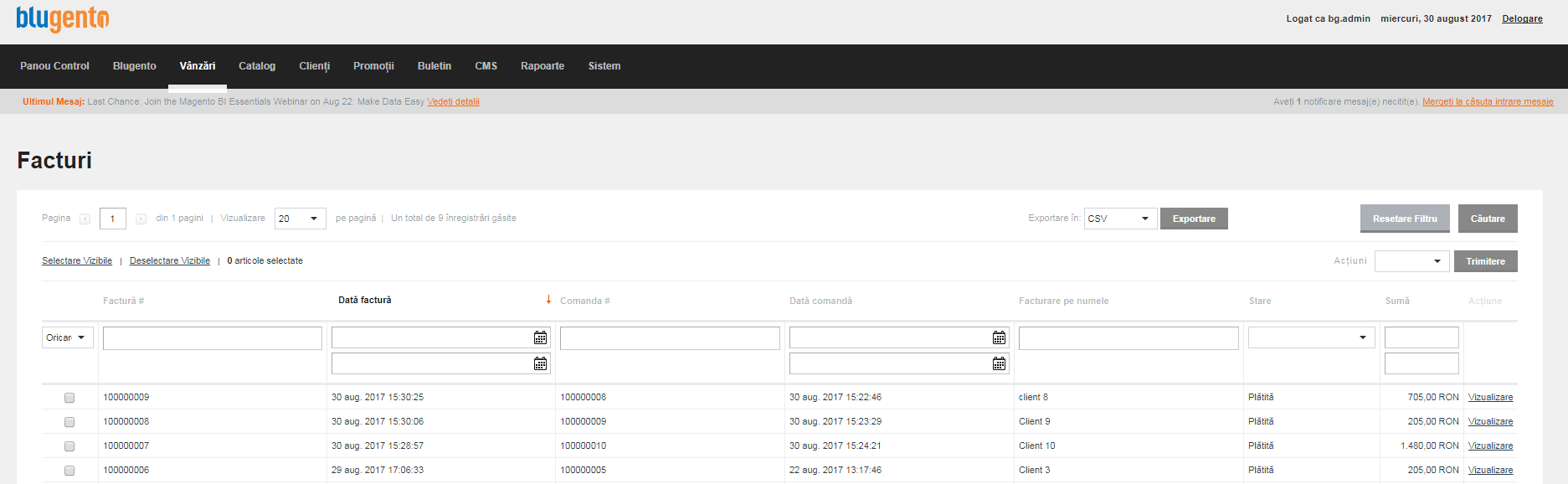Viewport: 1568px width, 484px height.
Task: Tick checkbox for invoice 100000009
Action: (x=69, y=398)
